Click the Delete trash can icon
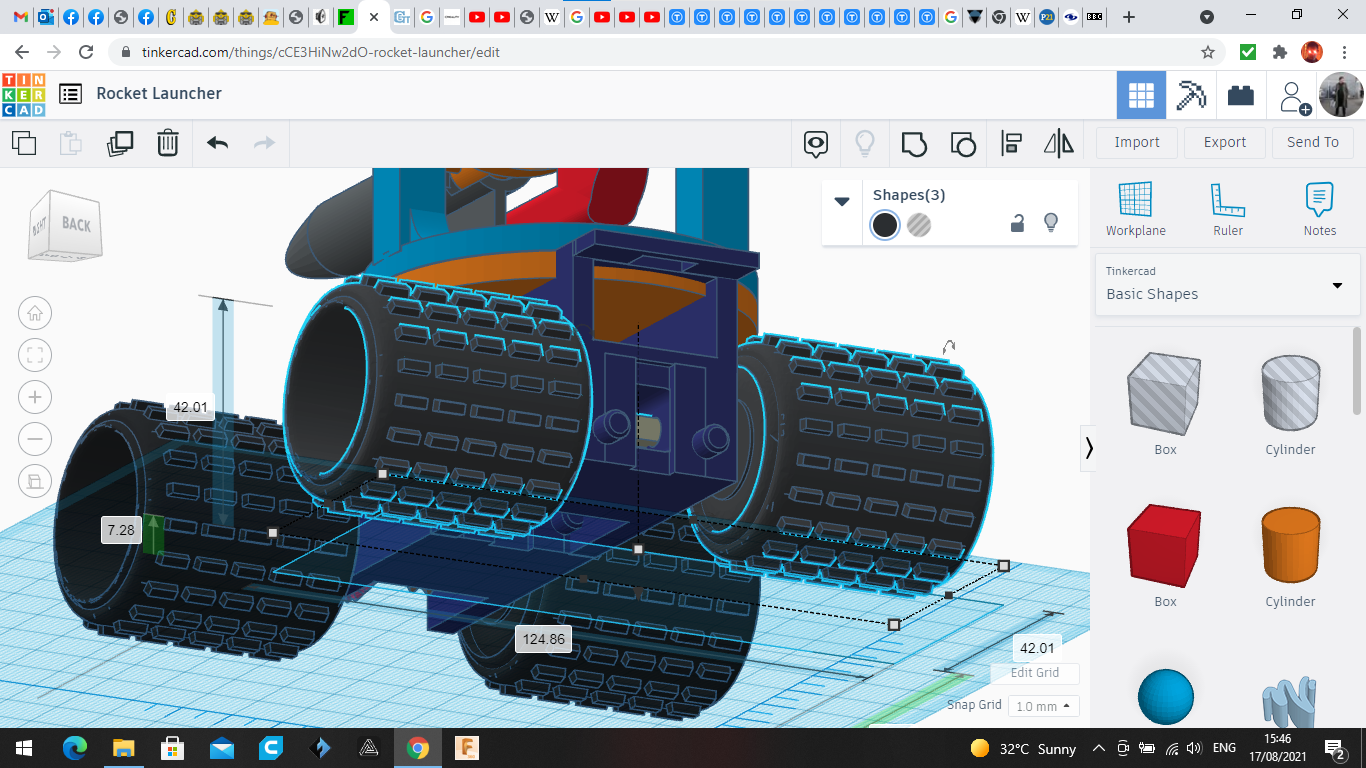This screenshot has height=768, width=1366. [x=167, y=143]
